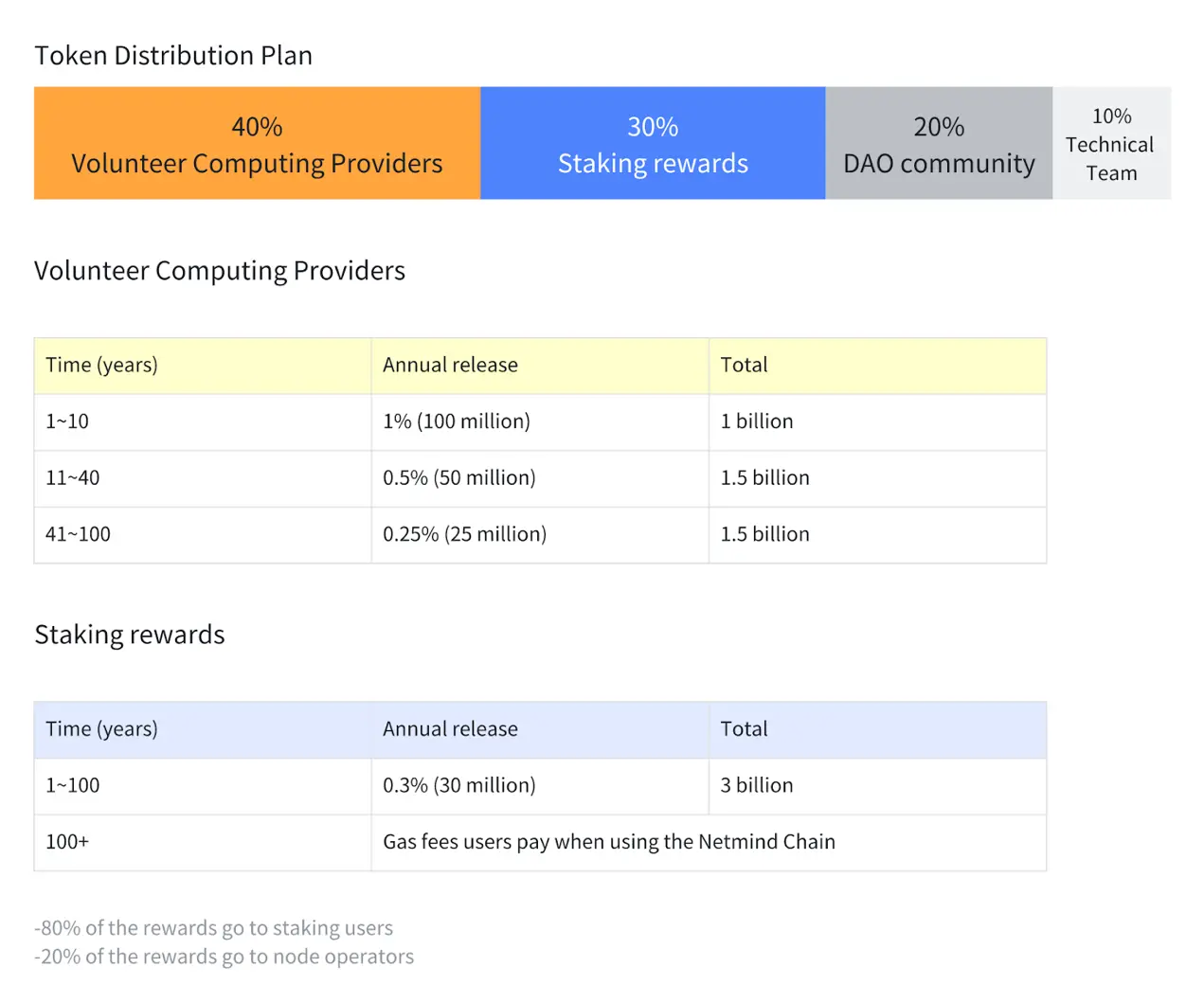This screenshot has width=1204, height=1003.
Task: Select the 10% Technical Team segment
Action: pyautogui.click(x=1112, y=143)
